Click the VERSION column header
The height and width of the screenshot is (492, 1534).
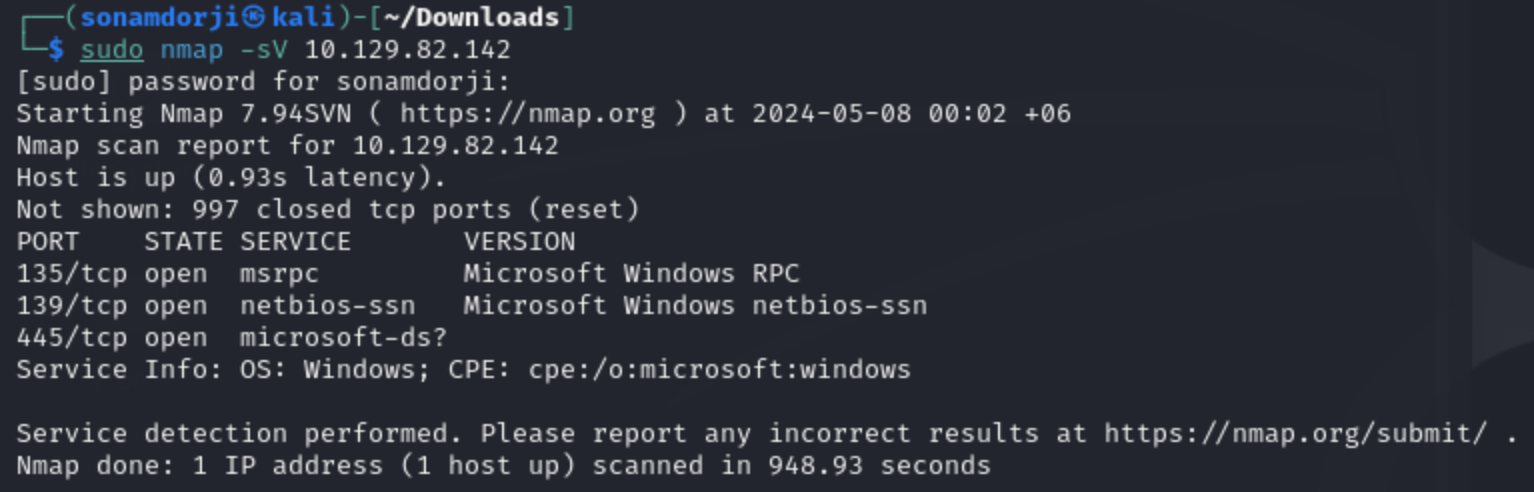[x=520, y=242]
